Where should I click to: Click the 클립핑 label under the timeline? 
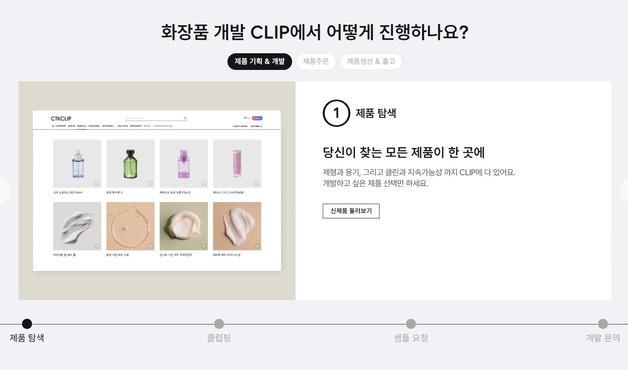click(x=219, y=338)
